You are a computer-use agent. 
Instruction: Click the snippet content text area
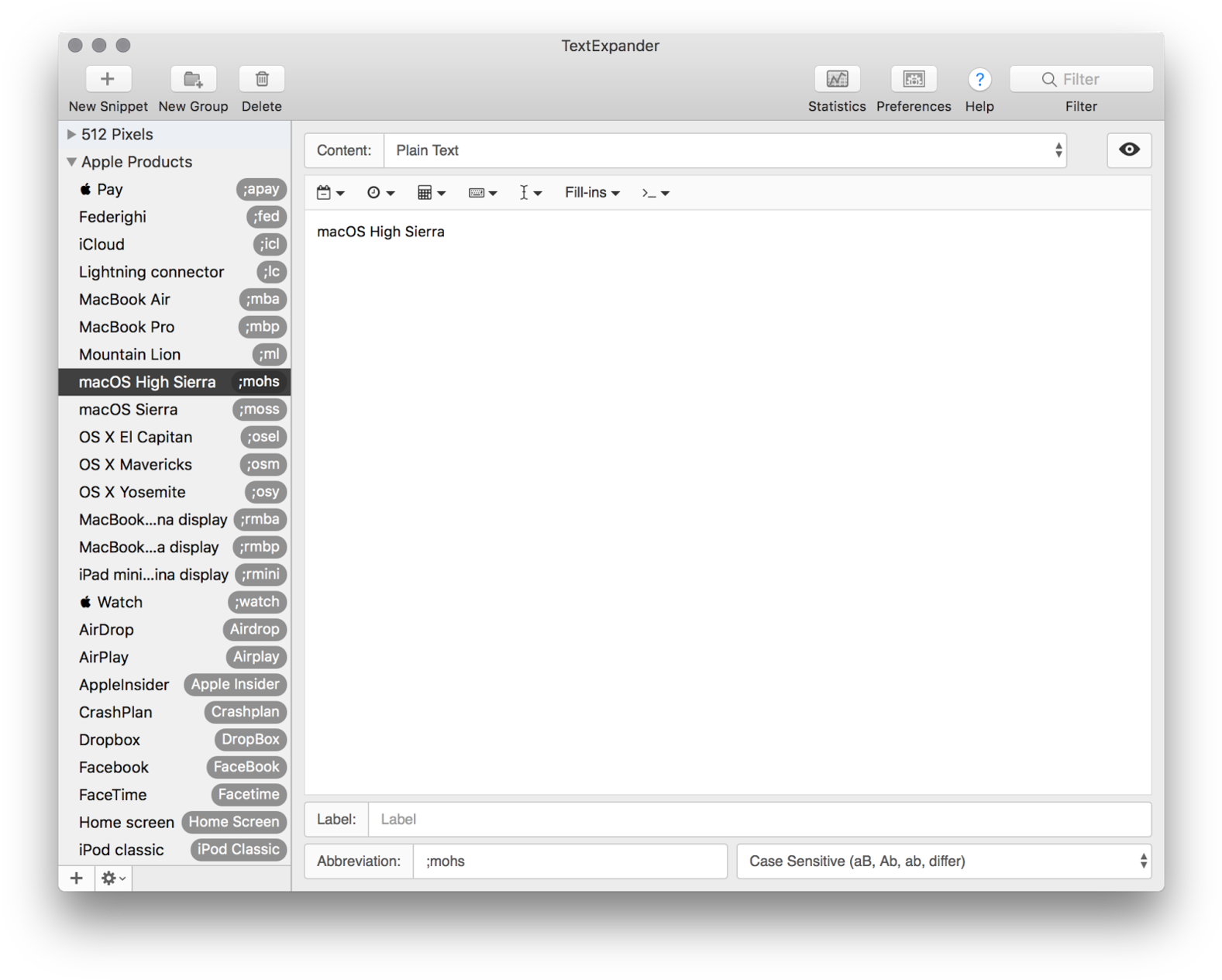(728, 502)
